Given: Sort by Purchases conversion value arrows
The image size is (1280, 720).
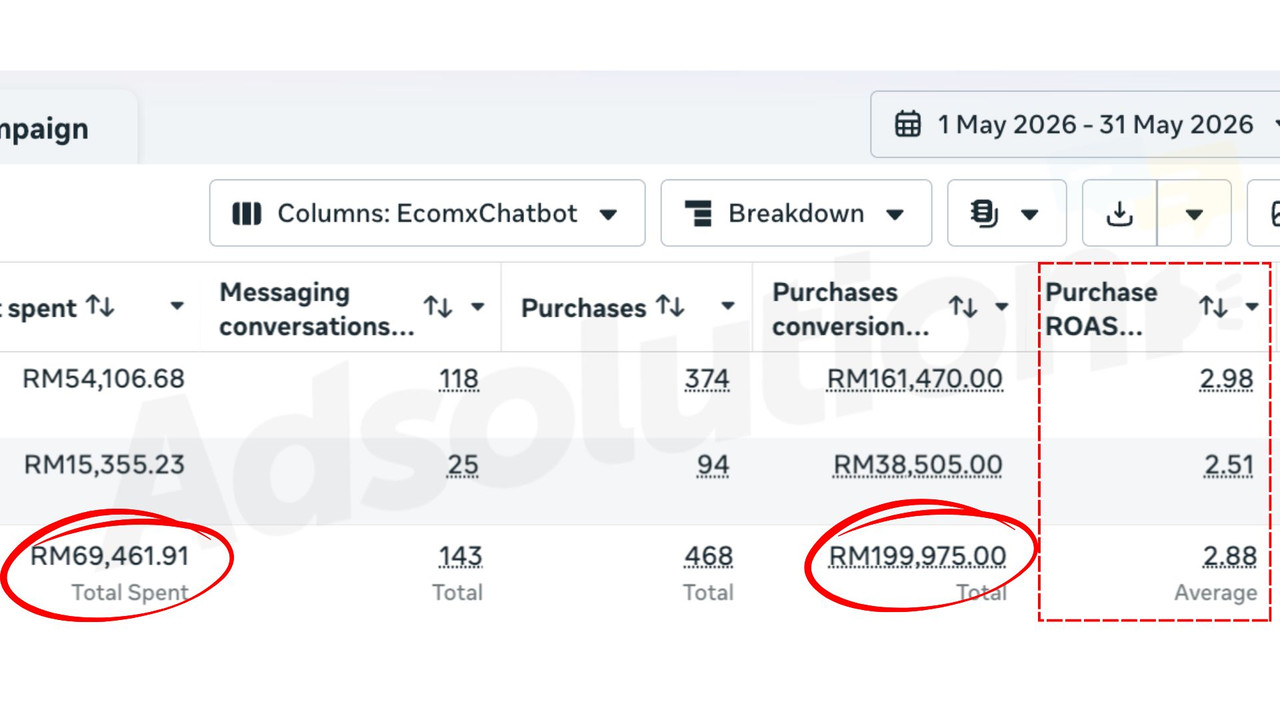Looking at the screenshot, I should click(x=963, y=306).
